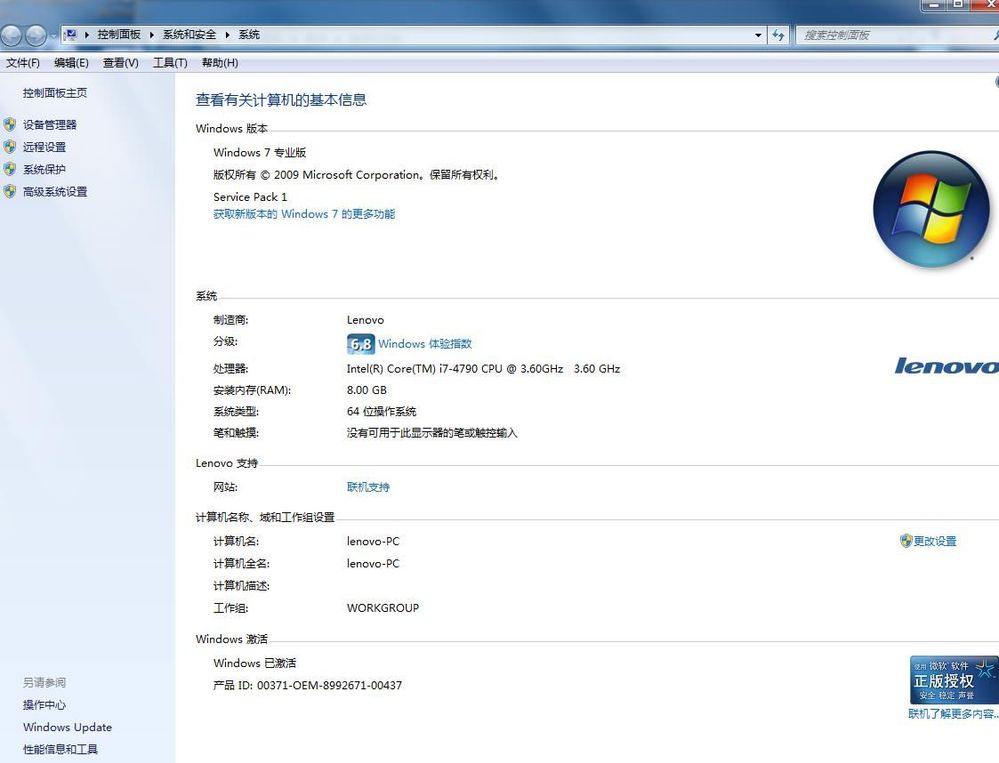Open 高级系统设置 link

(x=55, y=192)
